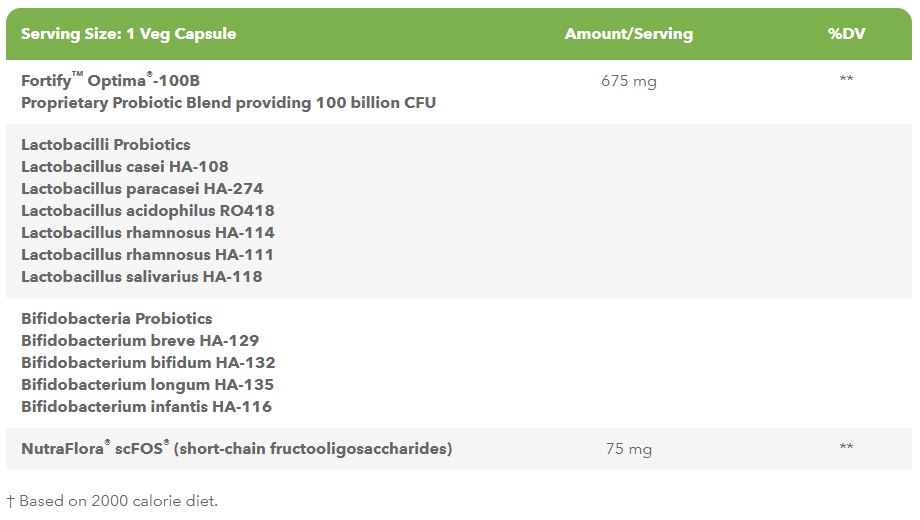The image size is (920, 520).
Task: Click Bifidobacterium infantis HA-116
Action: tap(146, 406)
